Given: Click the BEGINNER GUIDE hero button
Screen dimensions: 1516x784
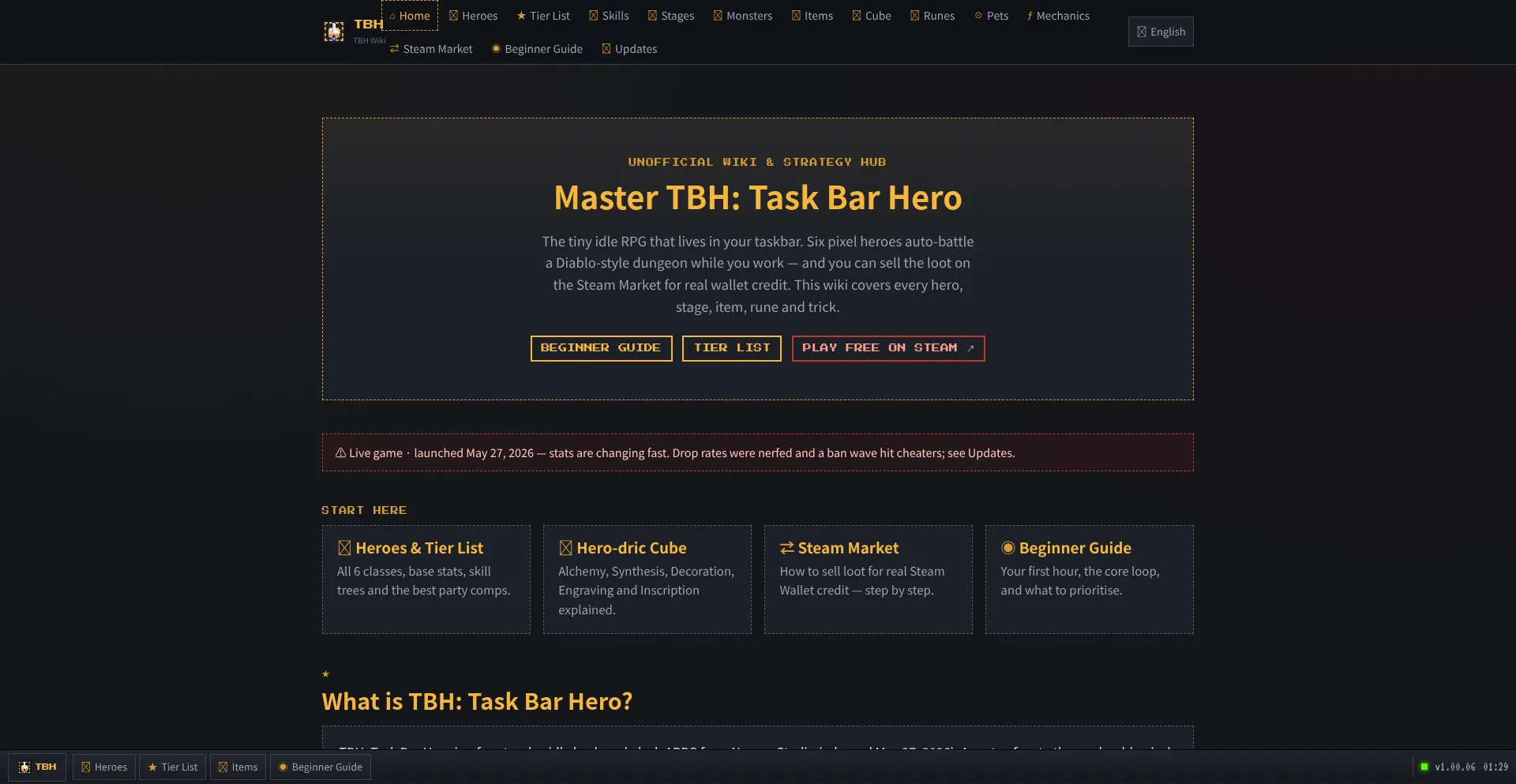Looking at the screenshot, I should (x=601, y=348).
